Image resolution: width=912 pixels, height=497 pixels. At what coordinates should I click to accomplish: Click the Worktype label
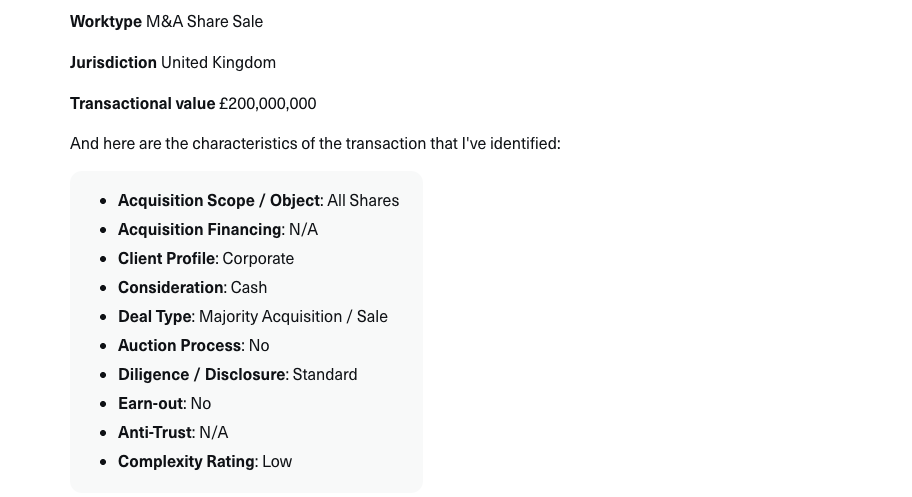[x=105, y=21]
